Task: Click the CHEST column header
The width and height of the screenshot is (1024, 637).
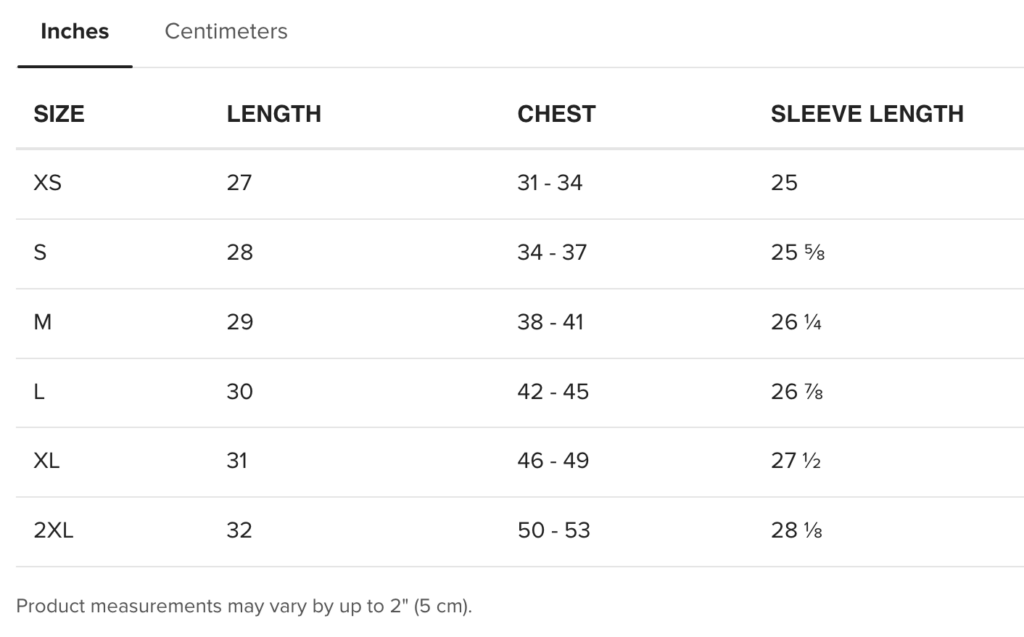Action: pyautogui.click(x=556, y=114)
